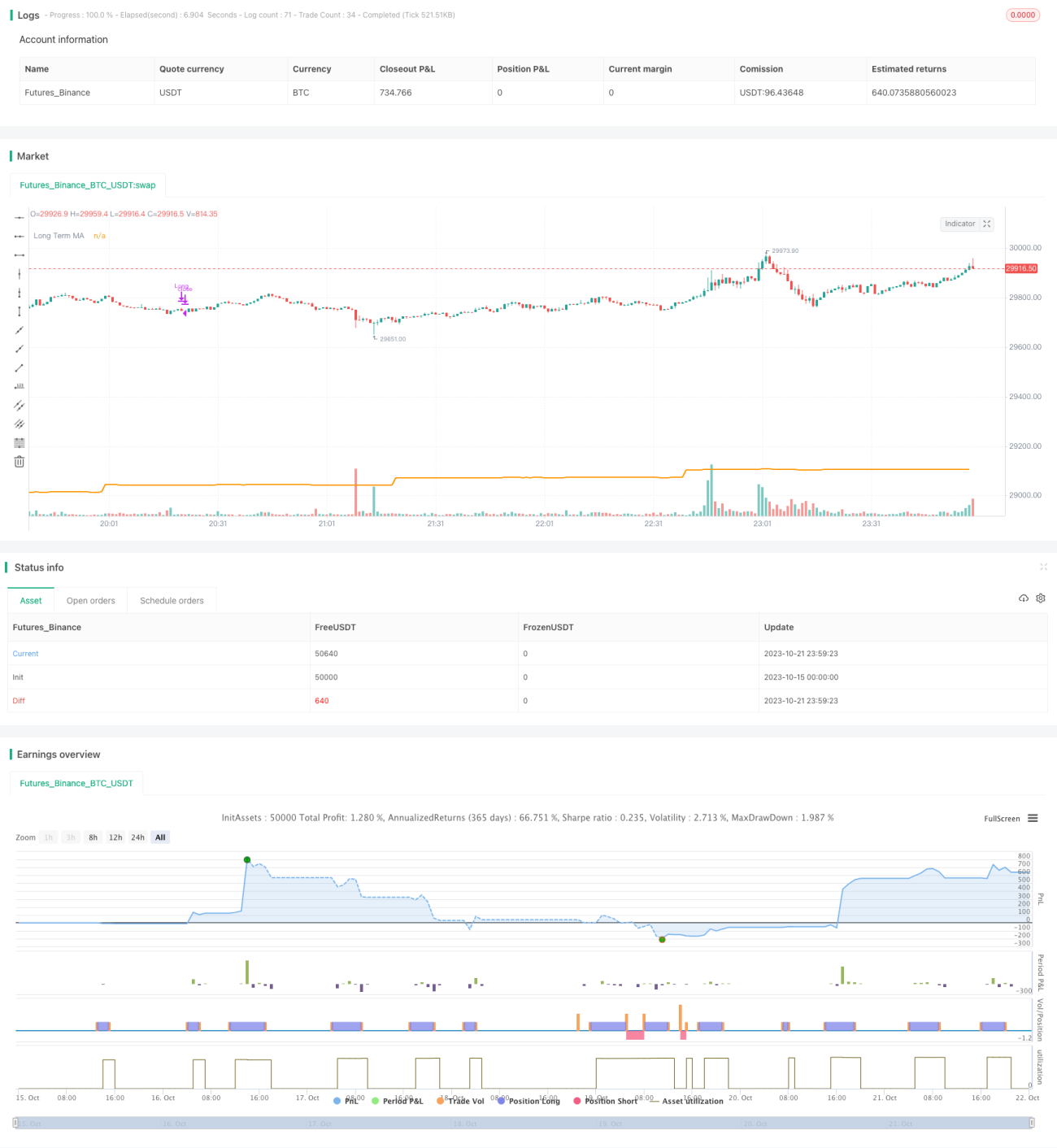This screenshot has width=1057, height=1148.
Task: Collapse the Status info panel
Action: 1043,567
